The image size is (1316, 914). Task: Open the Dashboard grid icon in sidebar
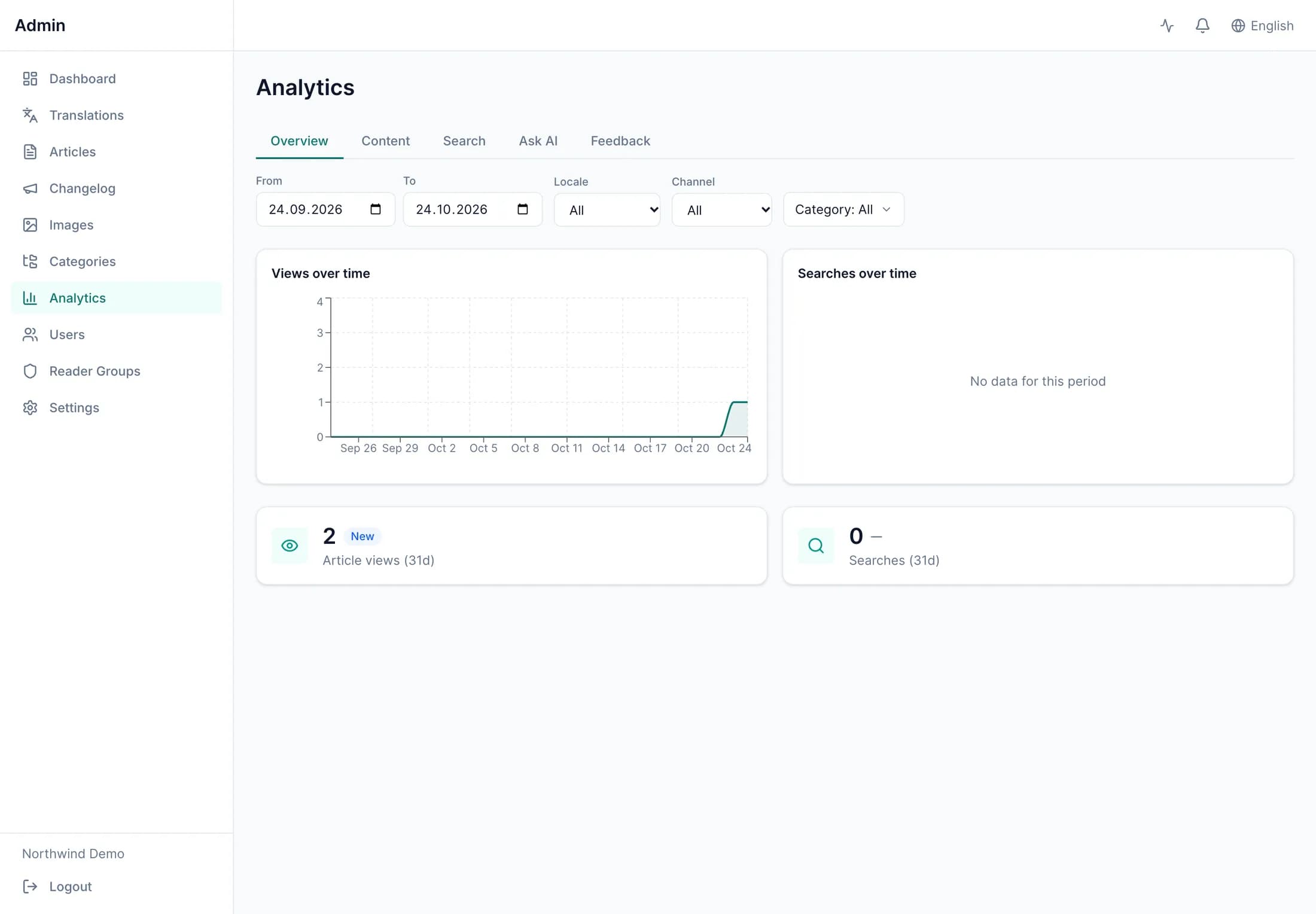click(x=30, y=79)
